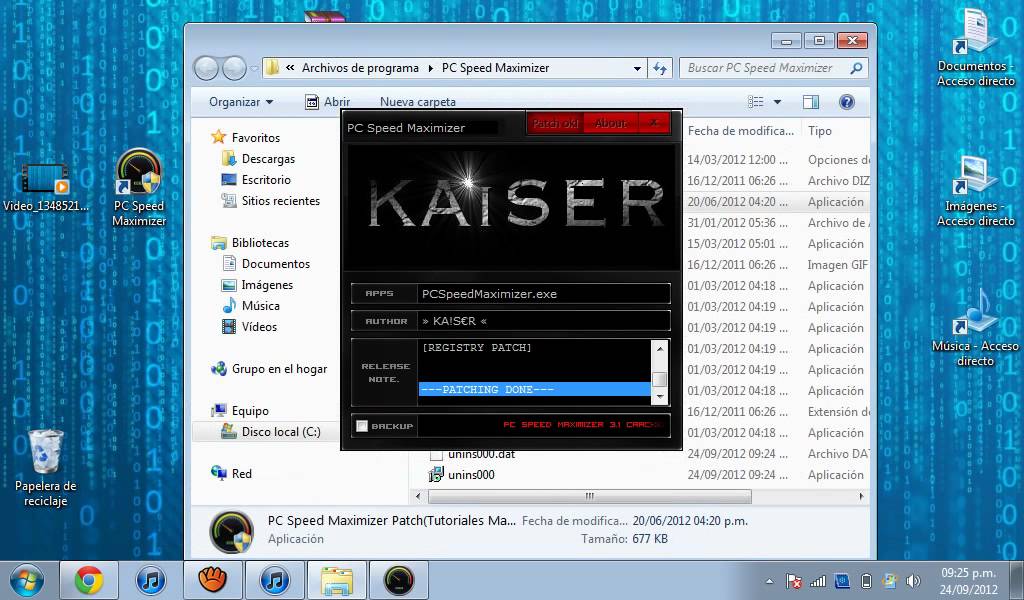This screenshot has width=1024, height=600.
Task: Expand the address bar history dropdown
Action: click(637, 68)
